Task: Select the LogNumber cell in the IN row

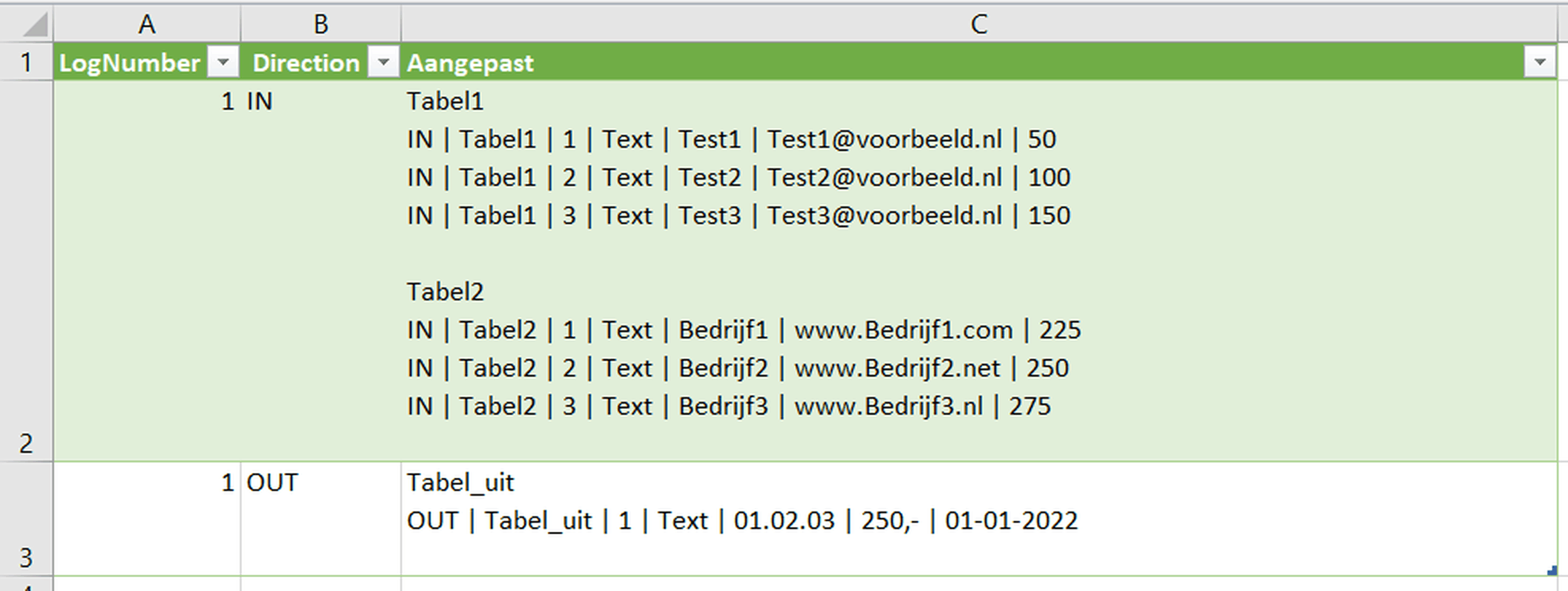Action: coord(147,271)
